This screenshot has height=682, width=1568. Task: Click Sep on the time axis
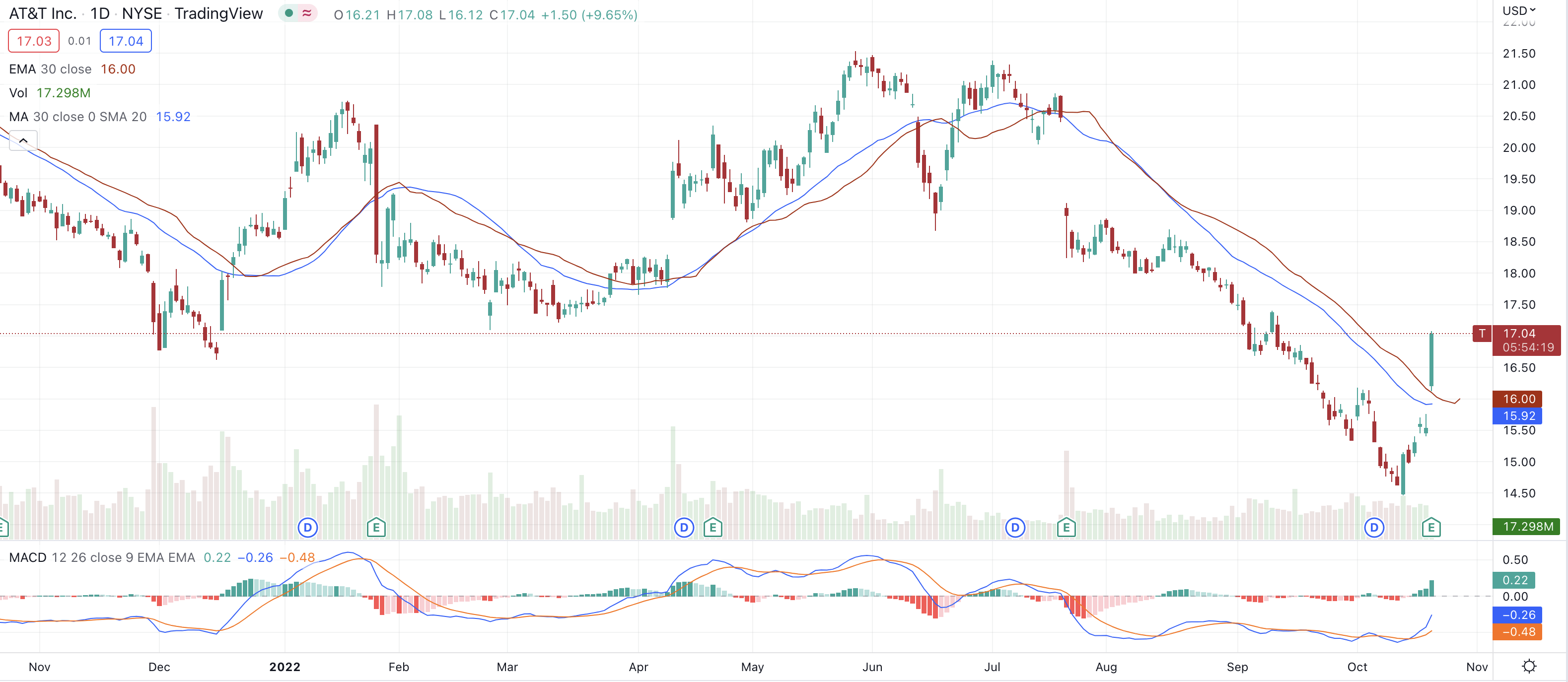click(1237, 667)
